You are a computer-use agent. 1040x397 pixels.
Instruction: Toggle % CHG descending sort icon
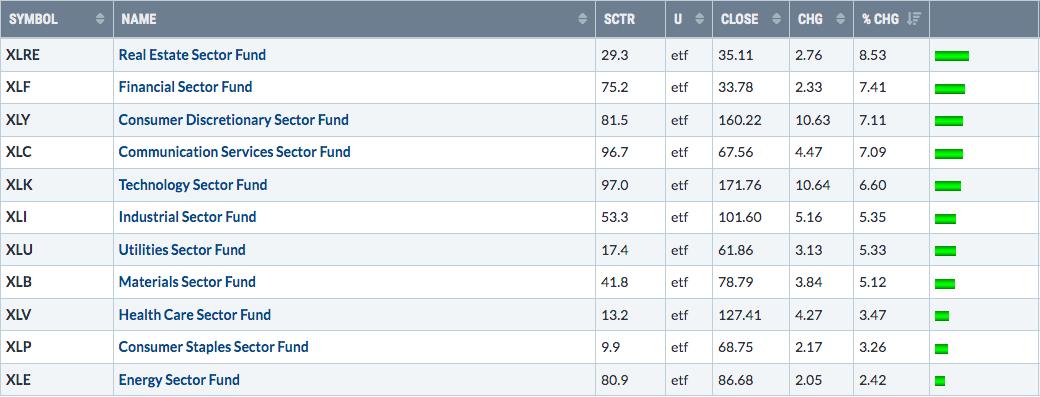(913, 19)
